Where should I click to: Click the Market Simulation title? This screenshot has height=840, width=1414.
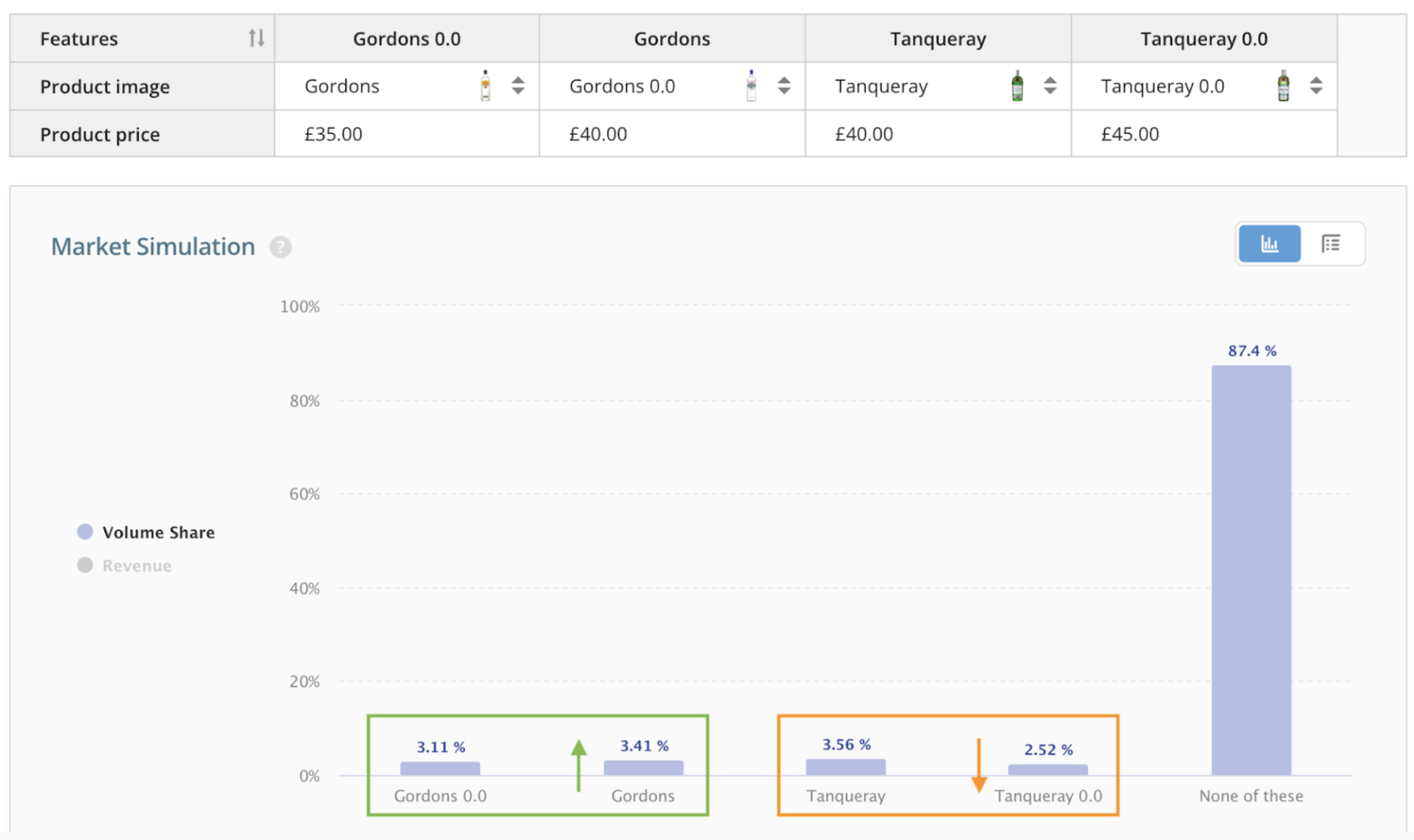pos(153,247)
